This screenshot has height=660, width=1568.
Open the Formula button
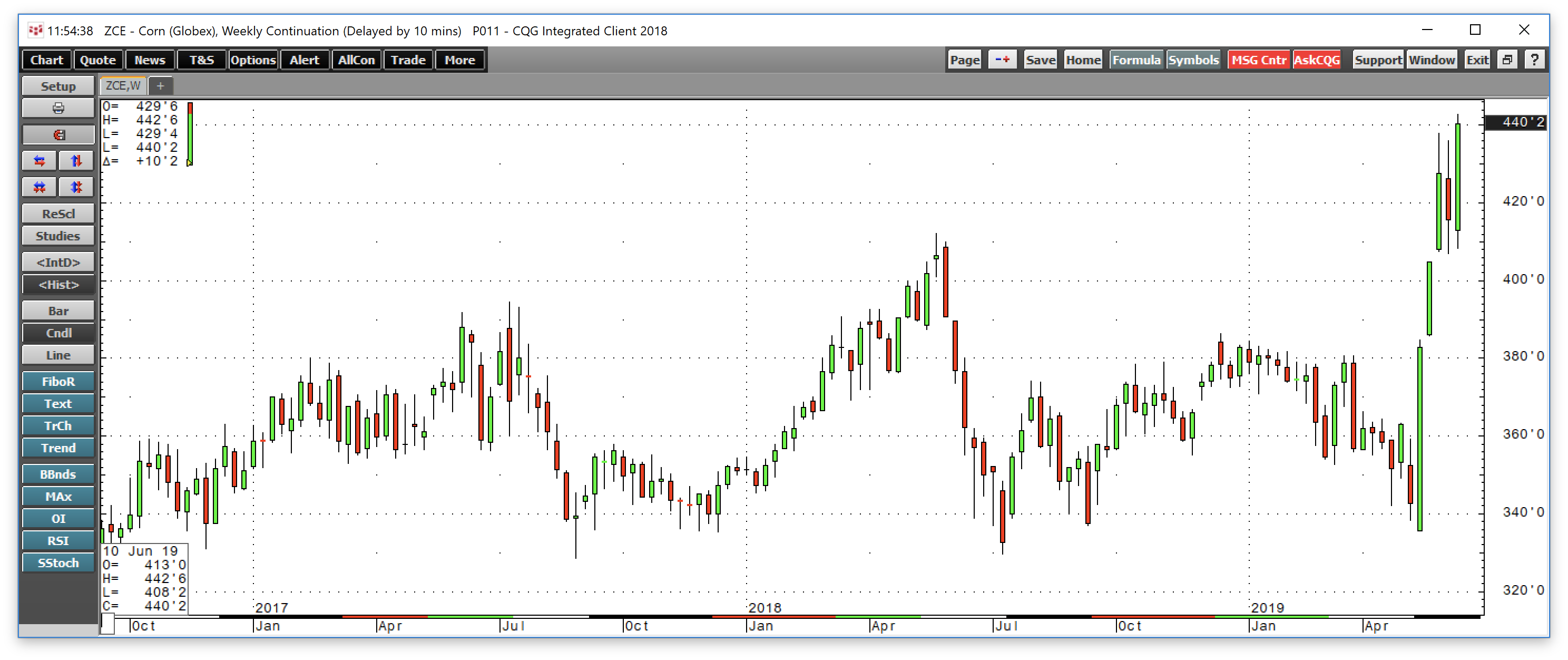point(1136,60)
